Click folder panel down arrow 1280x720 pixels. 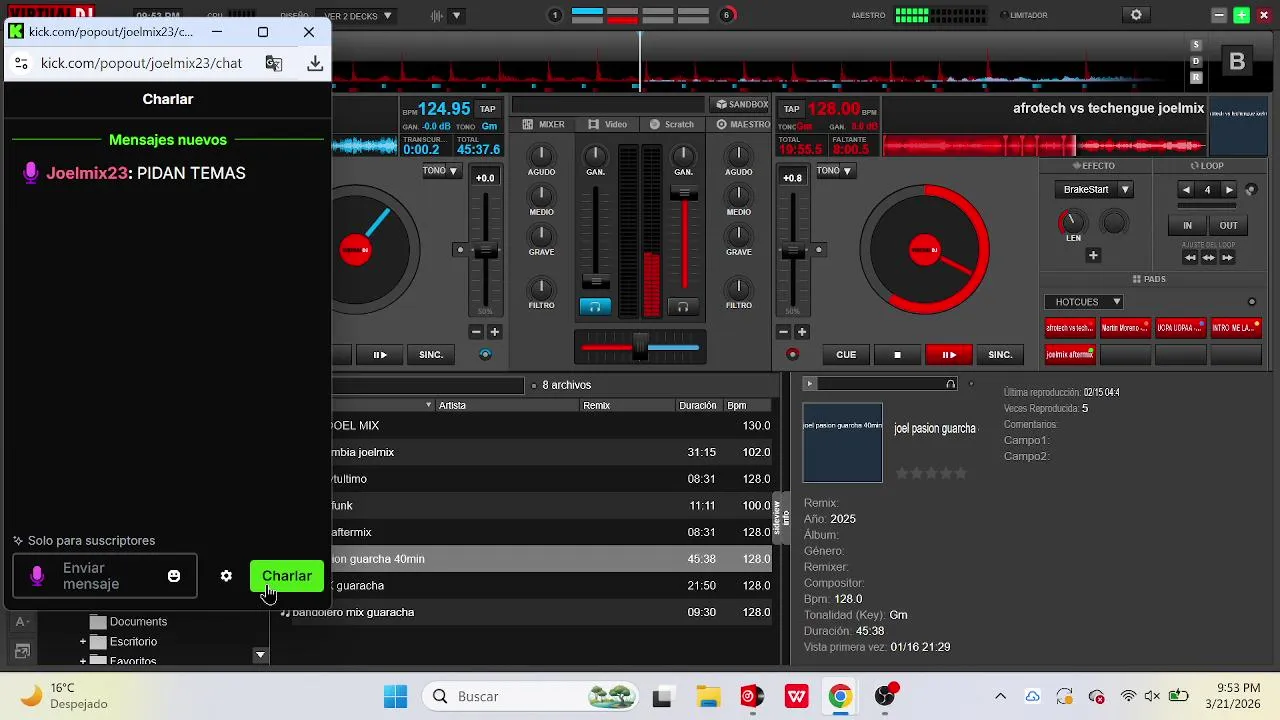point(260,656)
